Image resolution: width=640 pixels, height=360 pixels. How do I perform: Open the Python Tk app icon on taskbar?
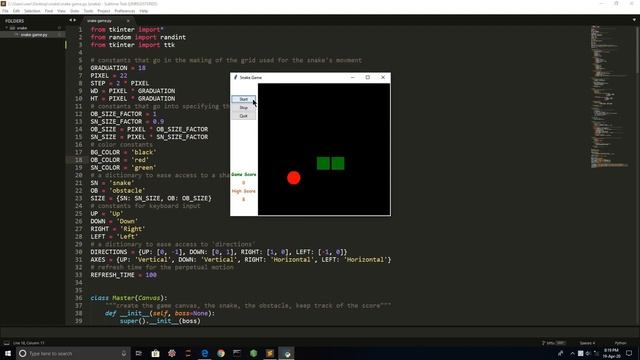287,353
